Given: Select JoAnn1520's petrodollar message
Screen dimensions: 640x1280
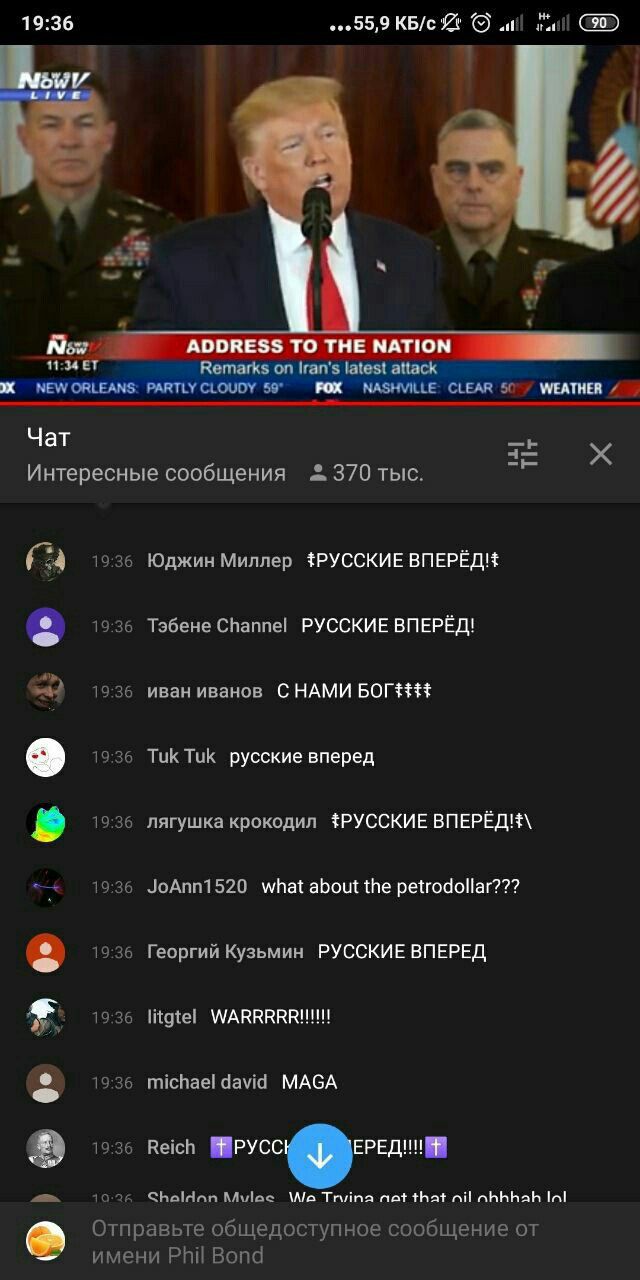Looking at the screenshot, I should [x=391, y=887].
